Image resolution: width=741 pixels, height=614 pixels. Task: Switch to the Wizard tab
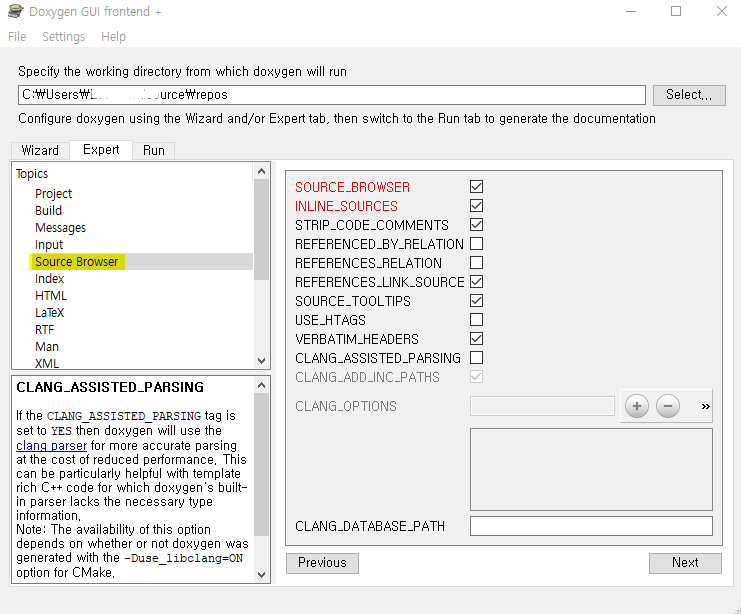tap(40, 150)
